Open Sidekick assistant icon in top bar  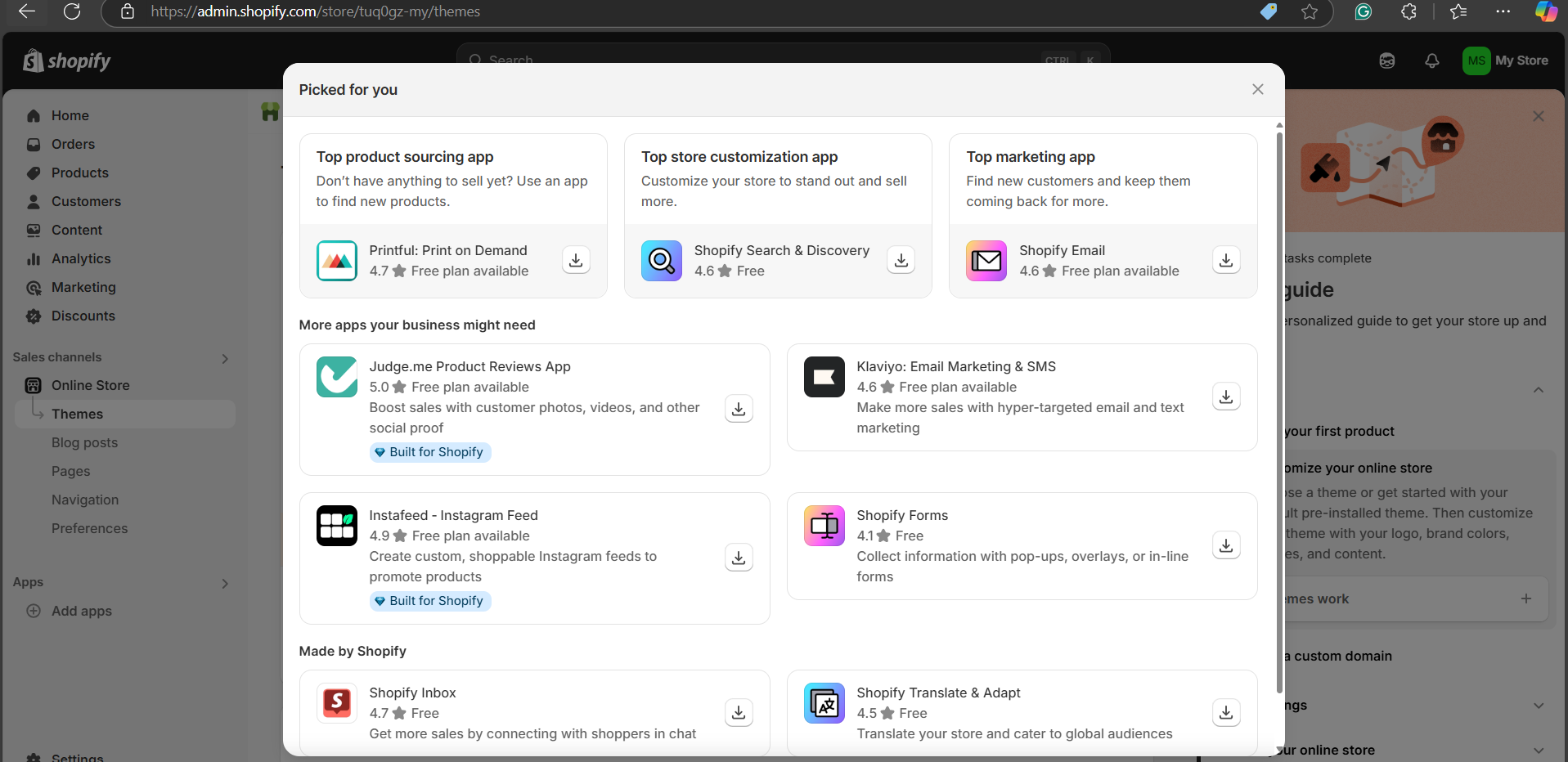[1387, 61]
